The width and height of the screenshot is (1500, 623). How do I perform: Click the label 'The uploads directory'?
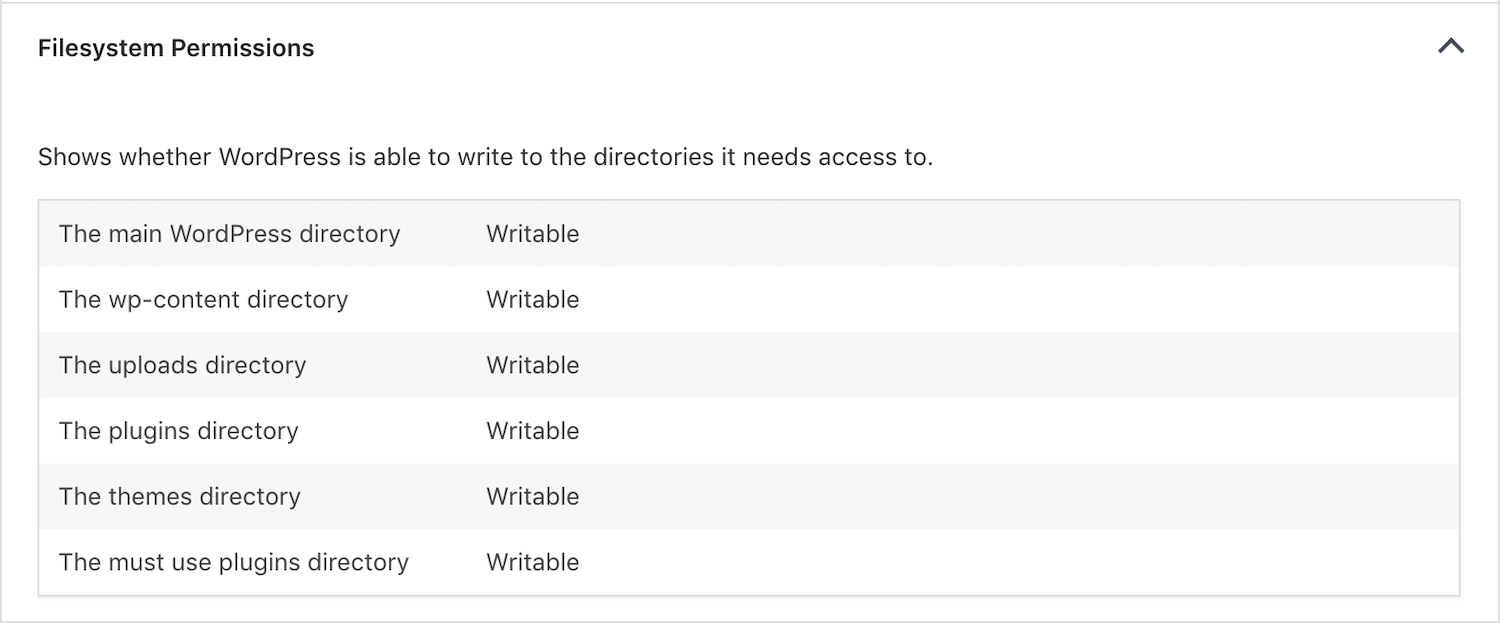183,365
